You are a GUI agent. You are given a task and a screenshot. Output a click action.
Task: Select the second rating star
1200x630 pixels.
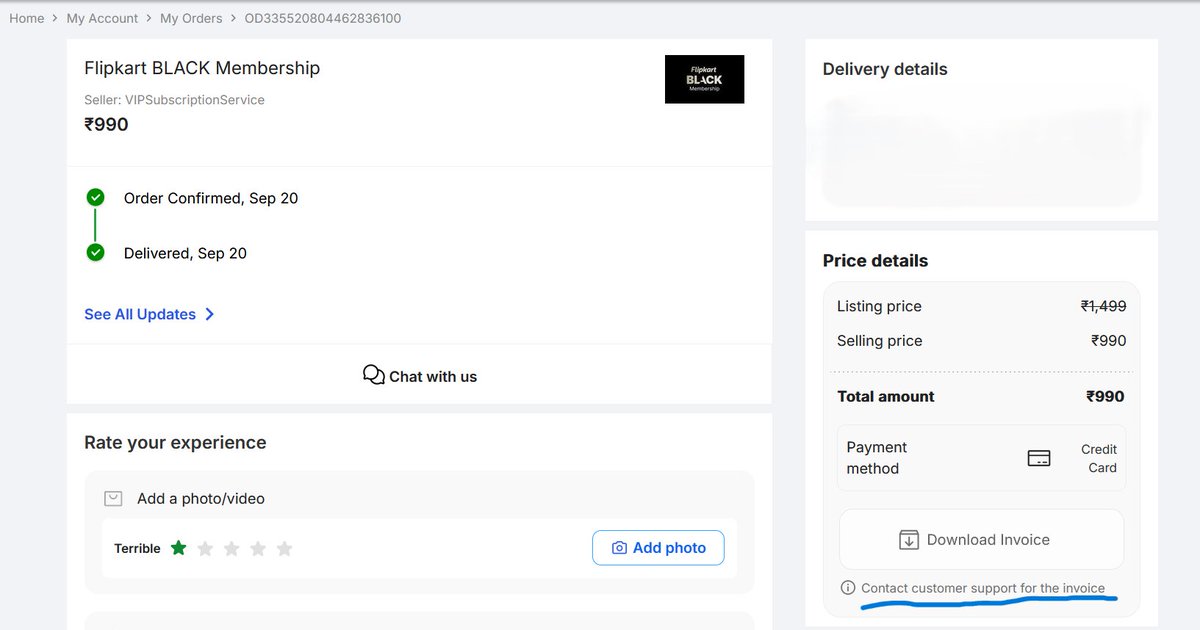coord(205,548)
